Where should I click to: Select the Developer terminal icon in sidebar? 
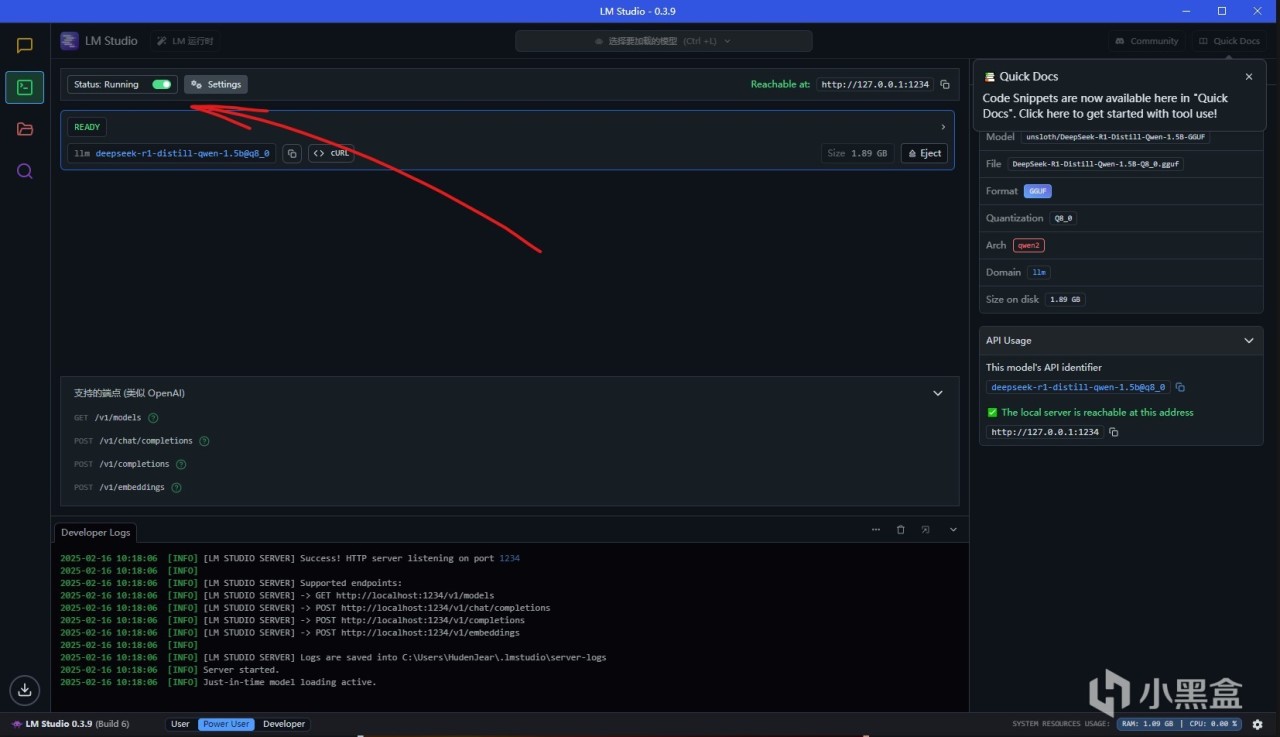[25, 88]
